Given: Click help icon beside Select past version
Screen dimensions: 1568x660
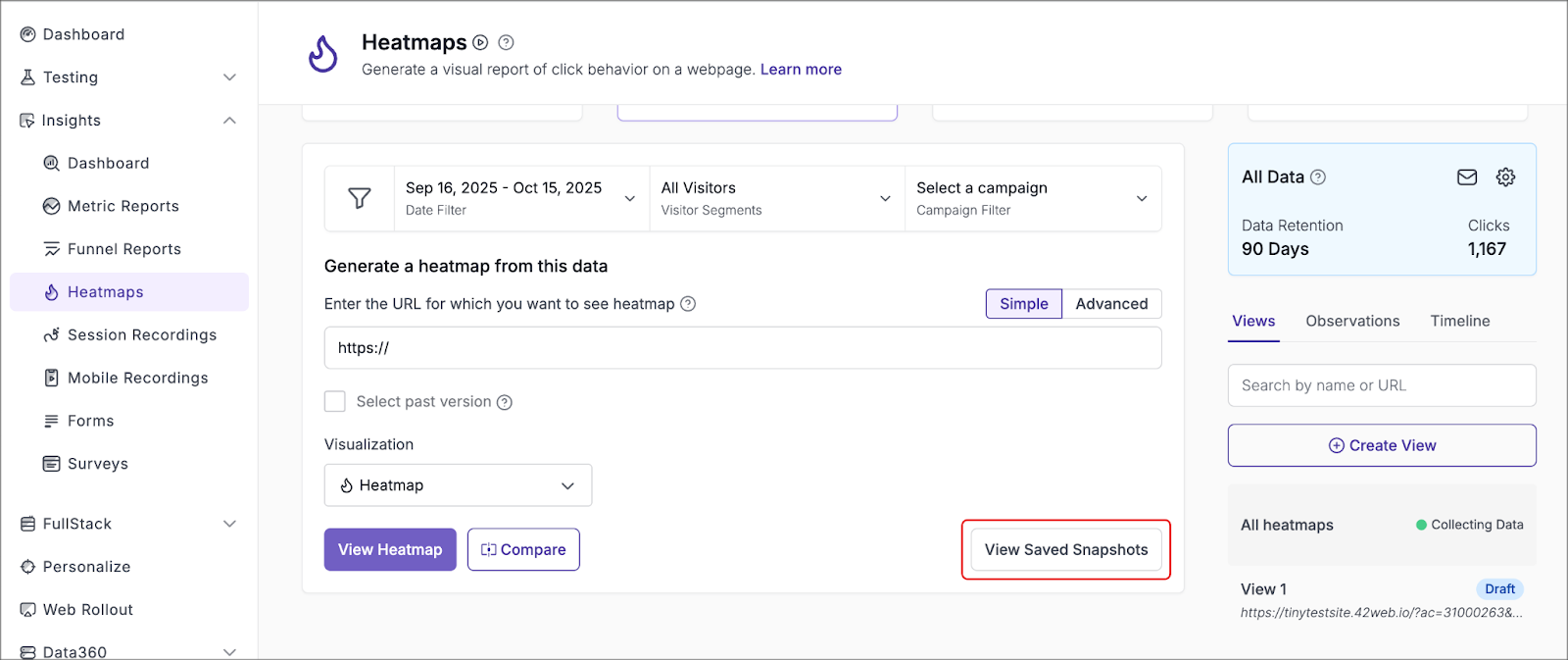Looking at the screenshot, I should coord(505,402).
